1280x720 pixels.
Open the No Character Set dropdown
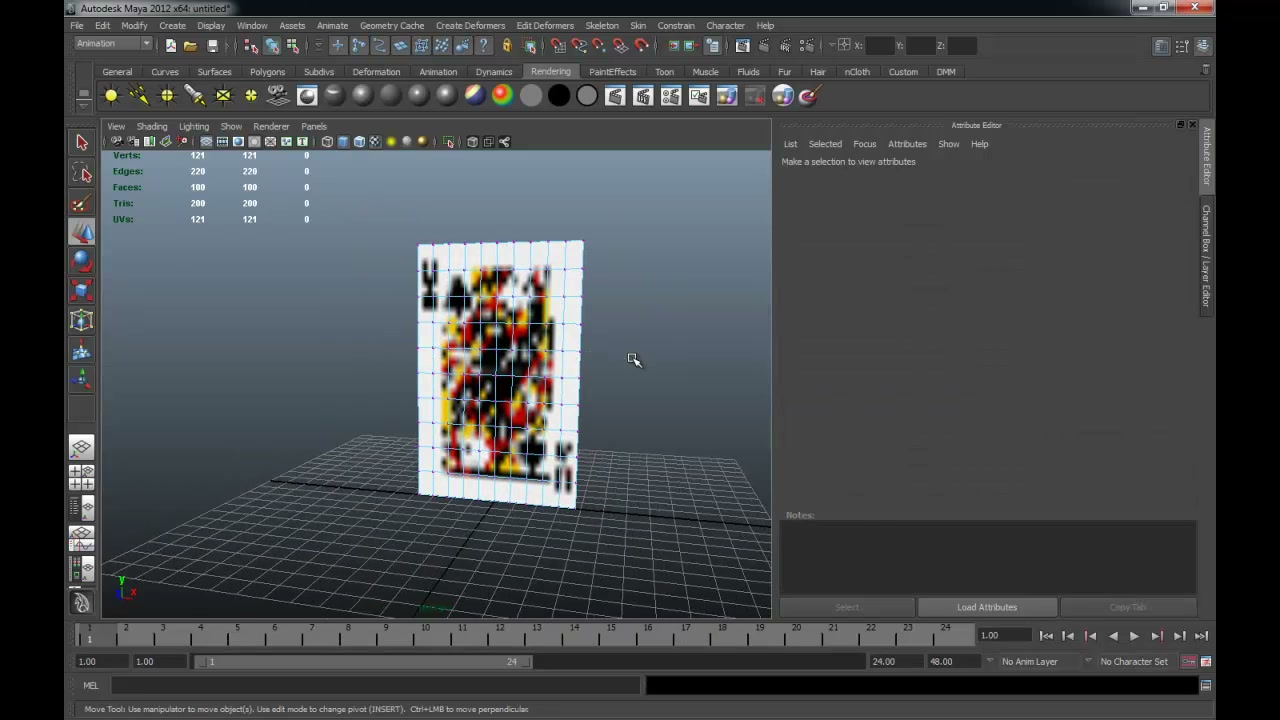tap(1133, 661)
